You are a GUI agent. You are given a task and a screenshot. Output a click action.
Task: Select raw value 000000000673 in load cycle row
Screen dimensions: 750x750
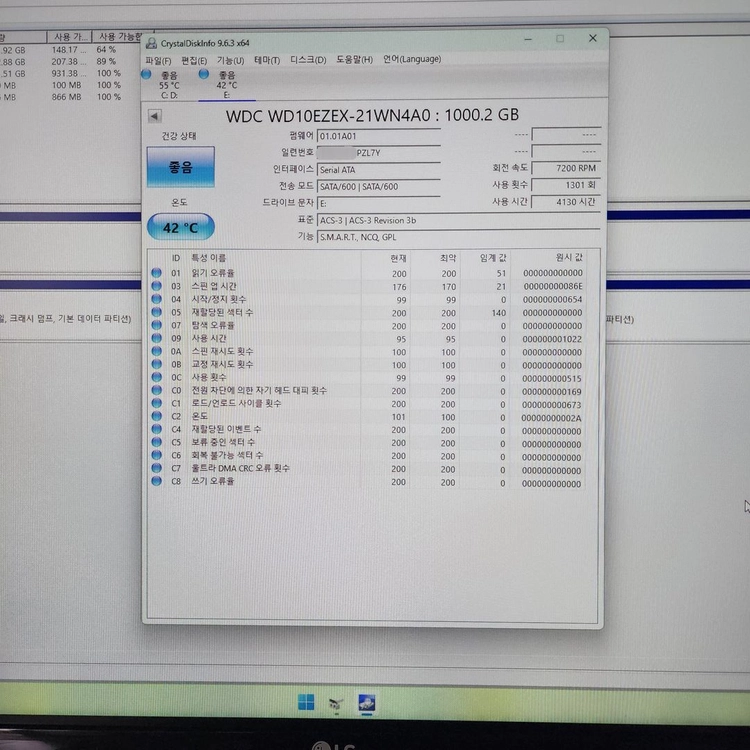pos(551,405)
